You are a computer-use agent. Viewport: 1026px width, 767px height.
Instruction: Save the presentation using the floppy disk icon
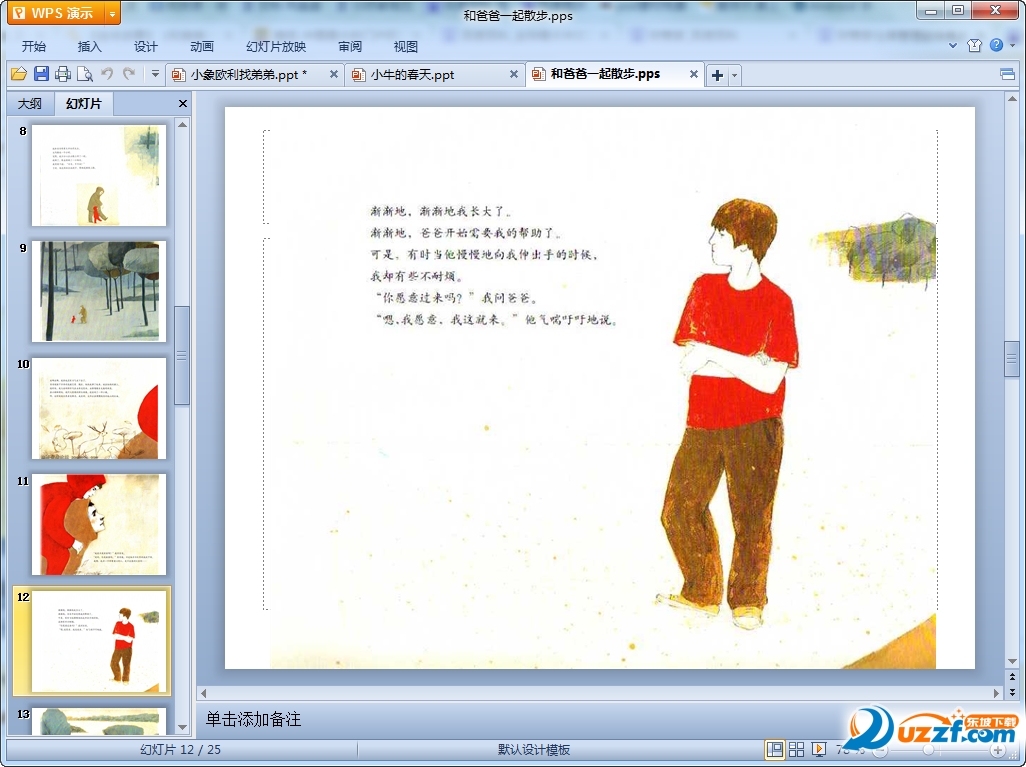(x=41, y=74)
